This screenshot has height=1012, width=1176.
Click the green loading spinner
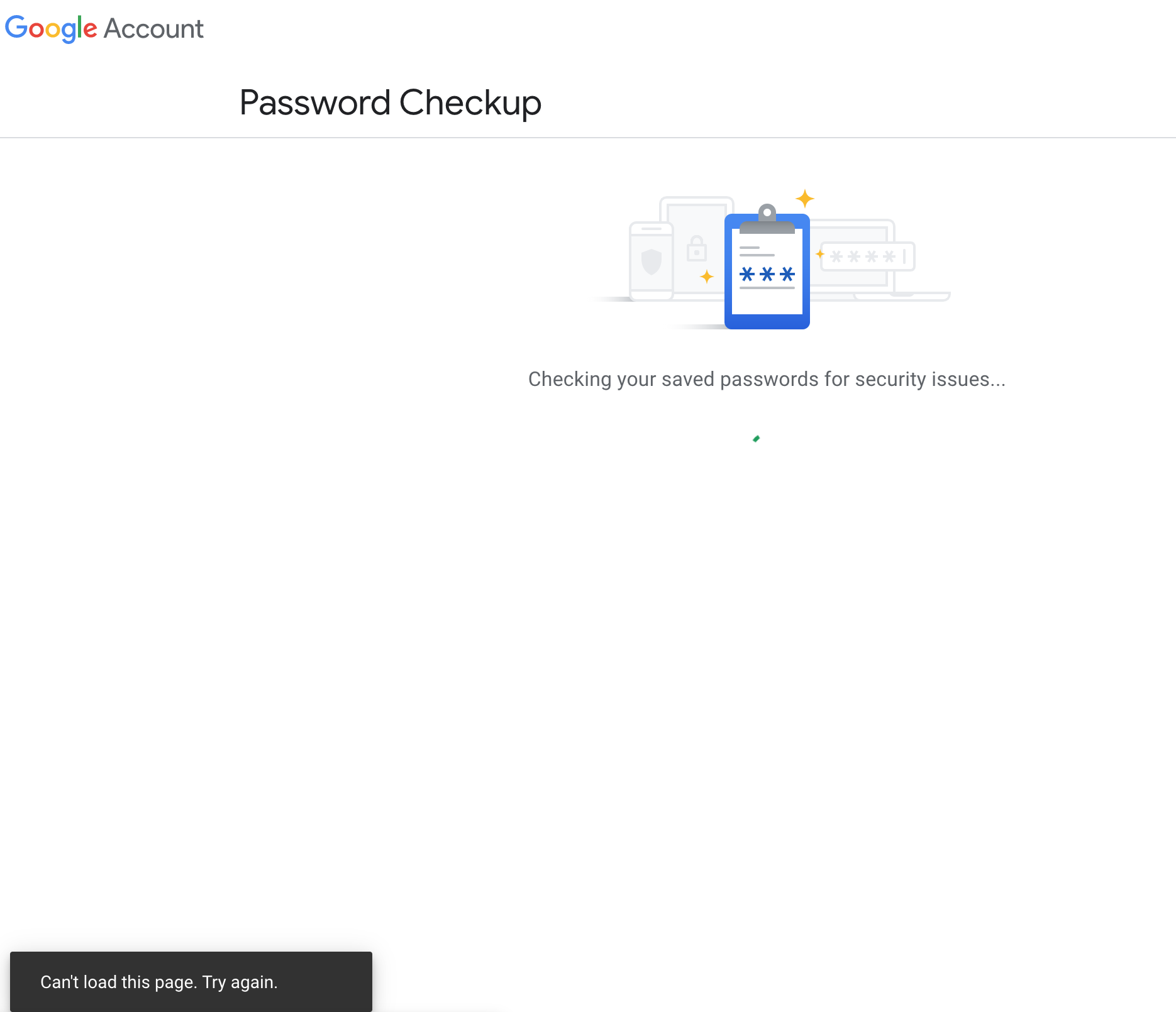pos(756,438)
